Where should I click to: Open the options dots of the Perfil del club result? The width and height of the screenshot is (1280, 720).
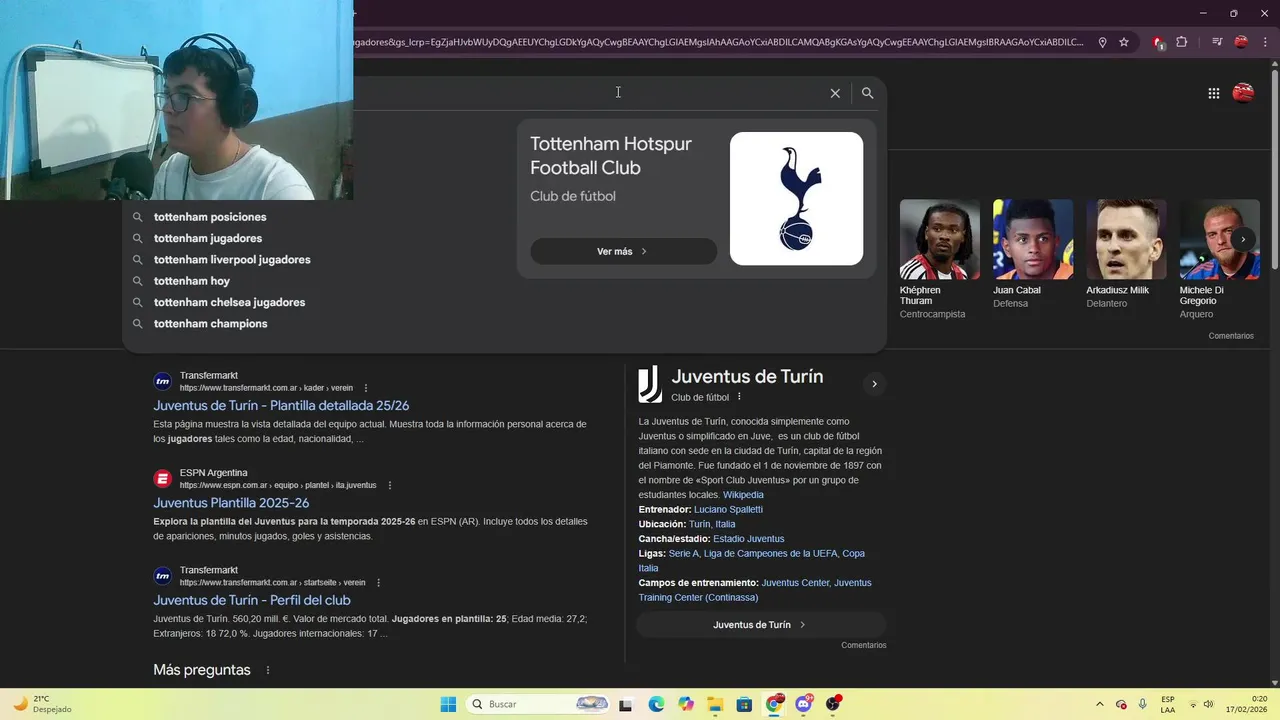pos(378,582)
